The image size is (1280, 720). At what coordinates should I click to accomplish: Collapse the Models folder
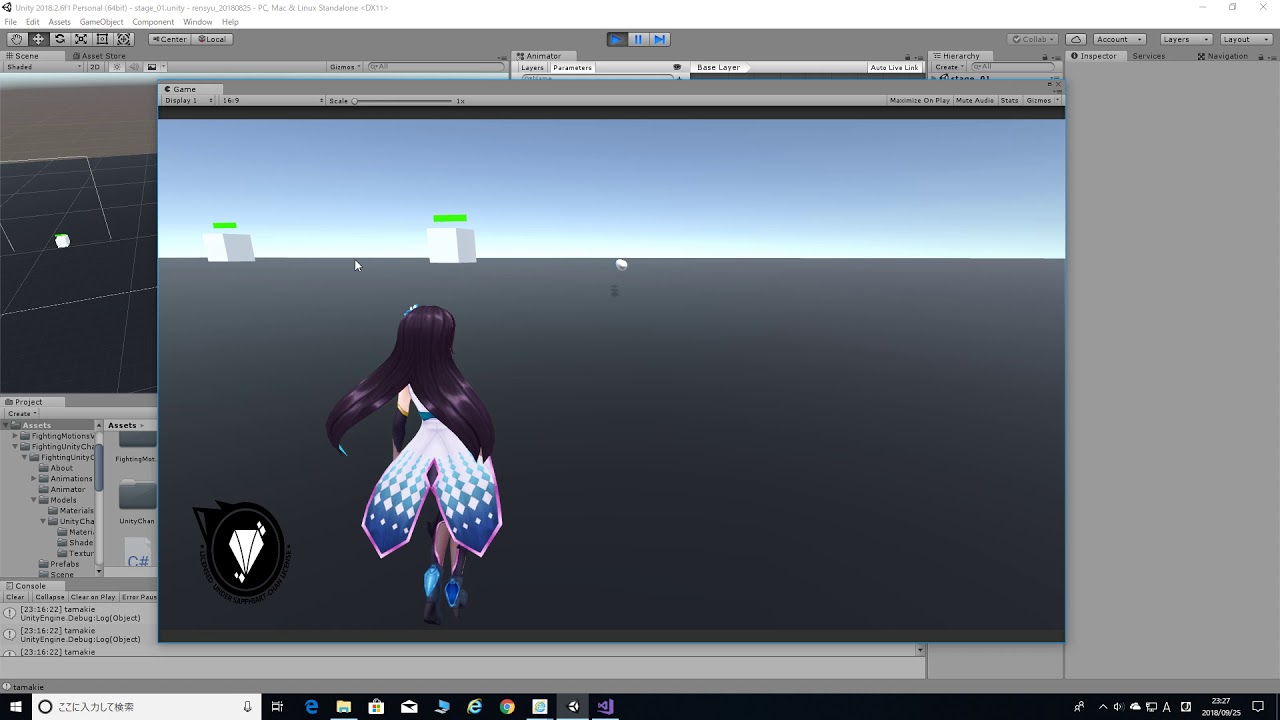click(34, 500)
